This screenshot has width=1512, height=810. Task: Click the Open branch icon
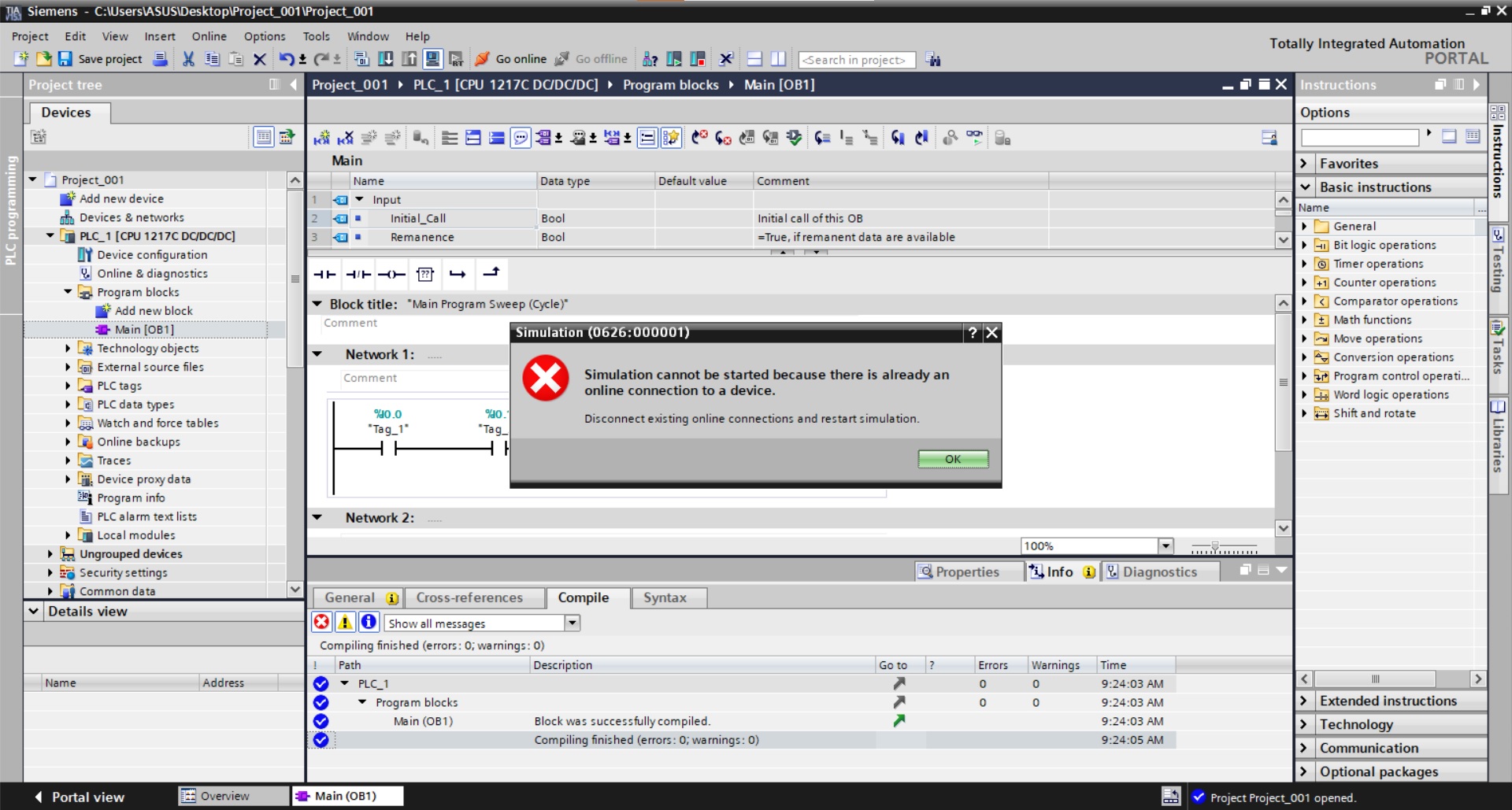coord(458,274)
